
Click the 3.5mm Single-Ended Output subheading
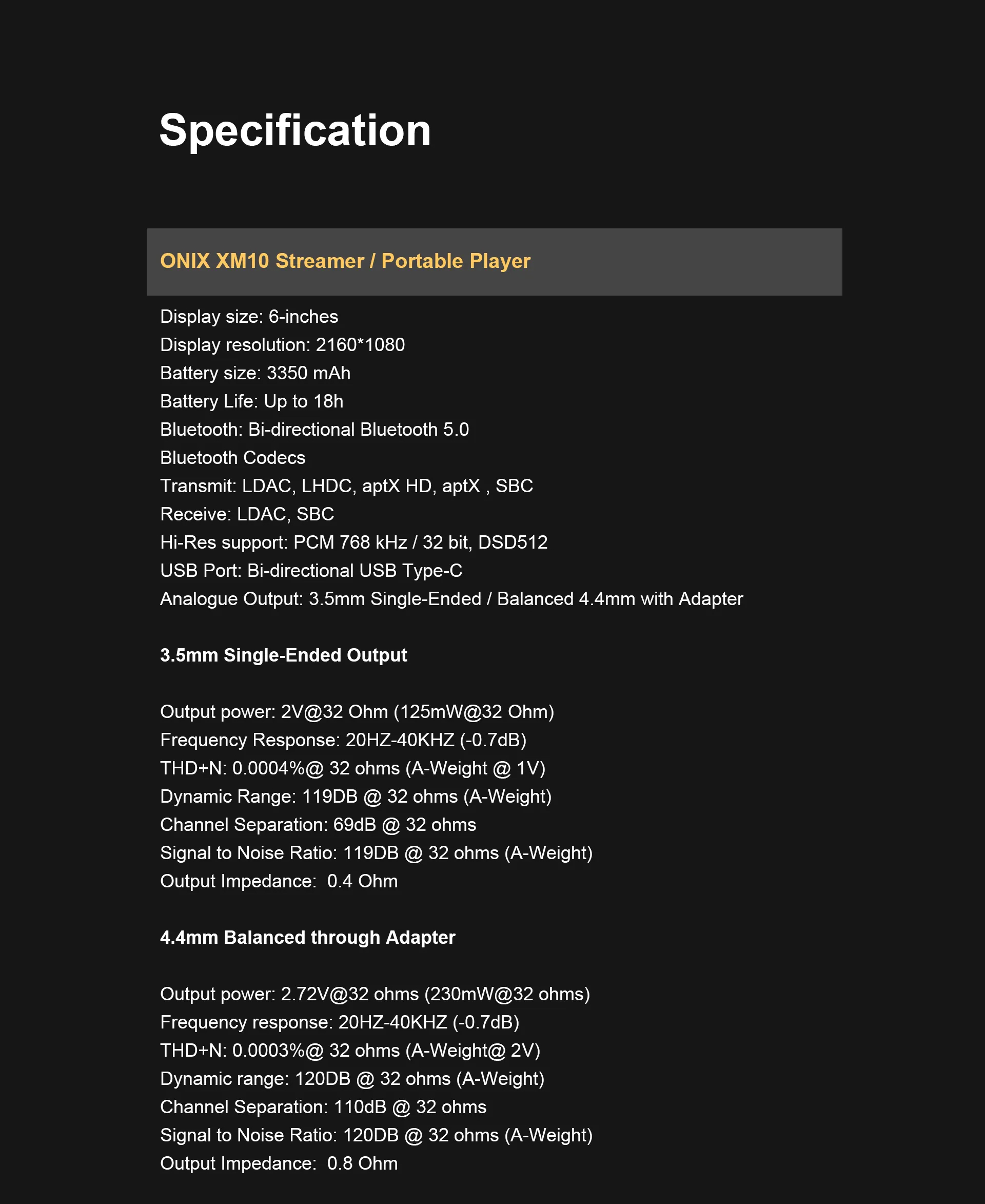pyautogui.click(x=283, y=655)
